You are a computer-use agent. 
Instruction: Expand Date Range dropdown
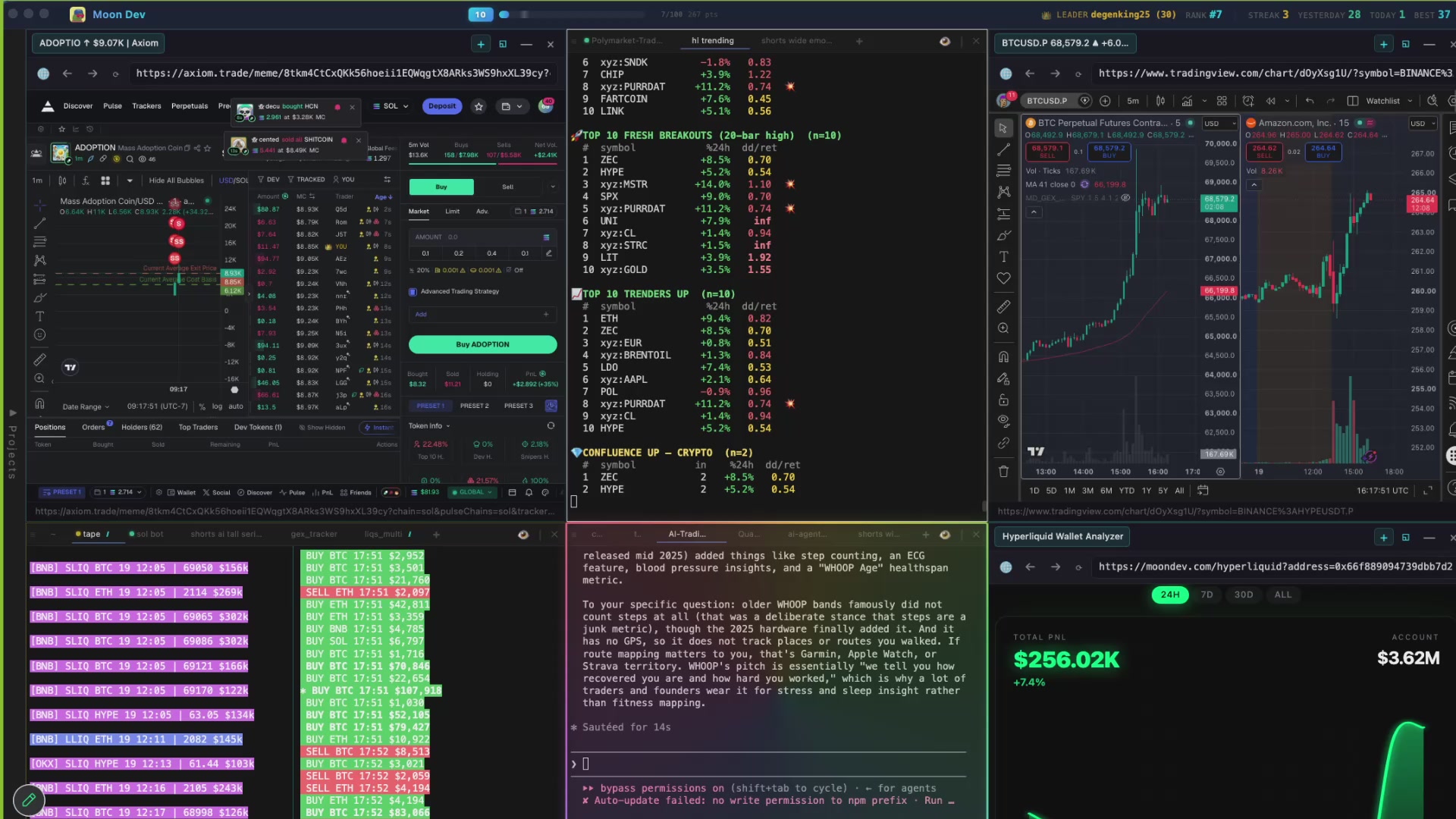(x=86, y=407)
